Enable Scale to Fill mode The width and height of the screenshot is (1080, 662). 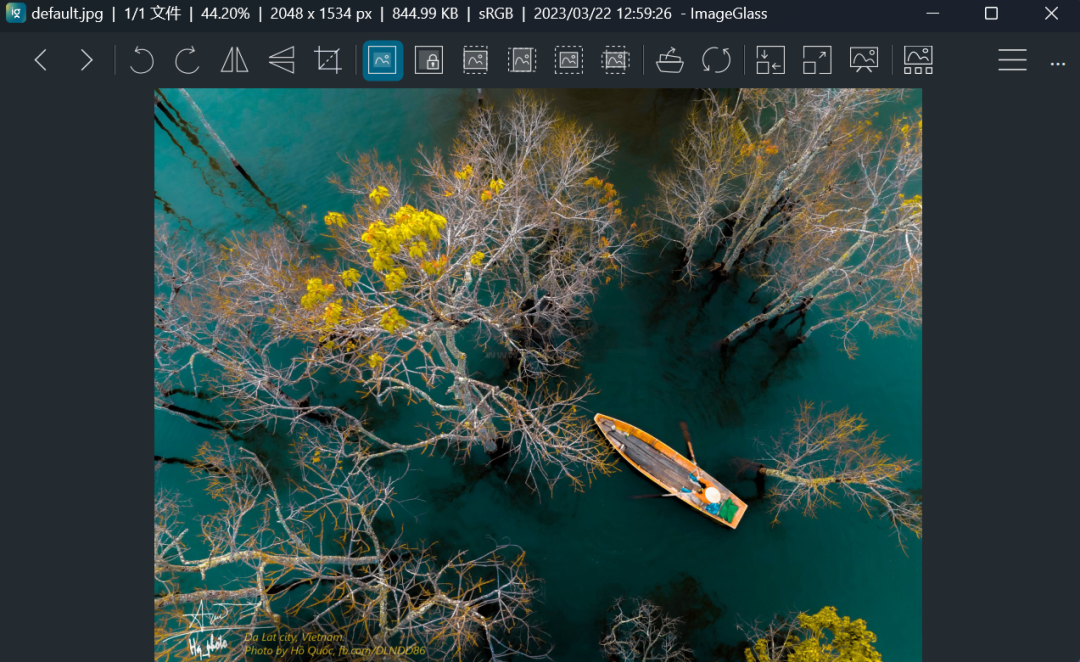615,60
